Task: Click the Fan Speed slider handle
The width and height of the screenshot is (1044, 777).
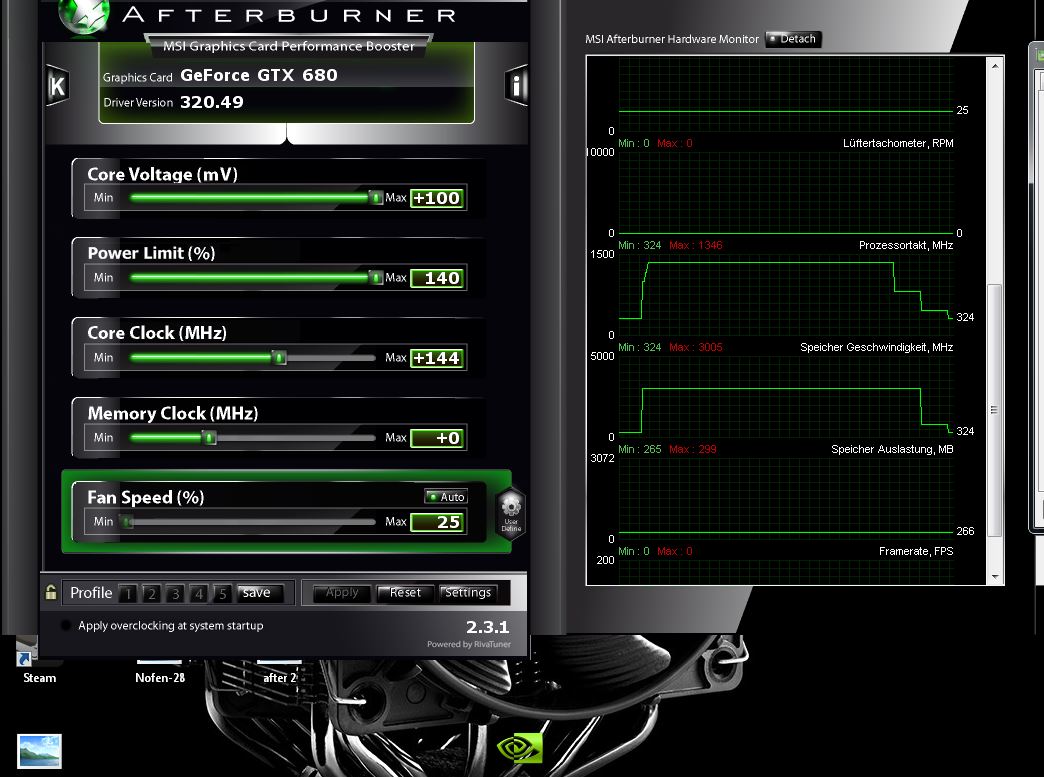Action: point(128,522)
